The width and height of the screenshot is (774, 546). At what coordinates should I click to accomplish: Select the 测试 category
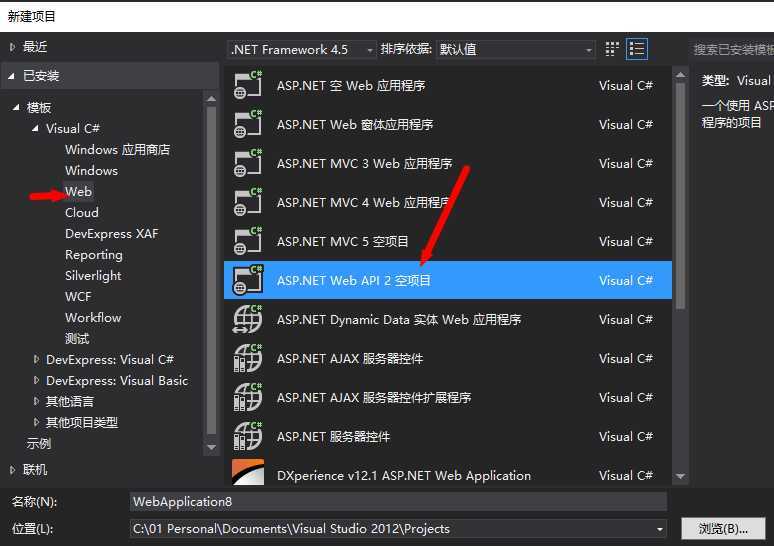[77, 339]
